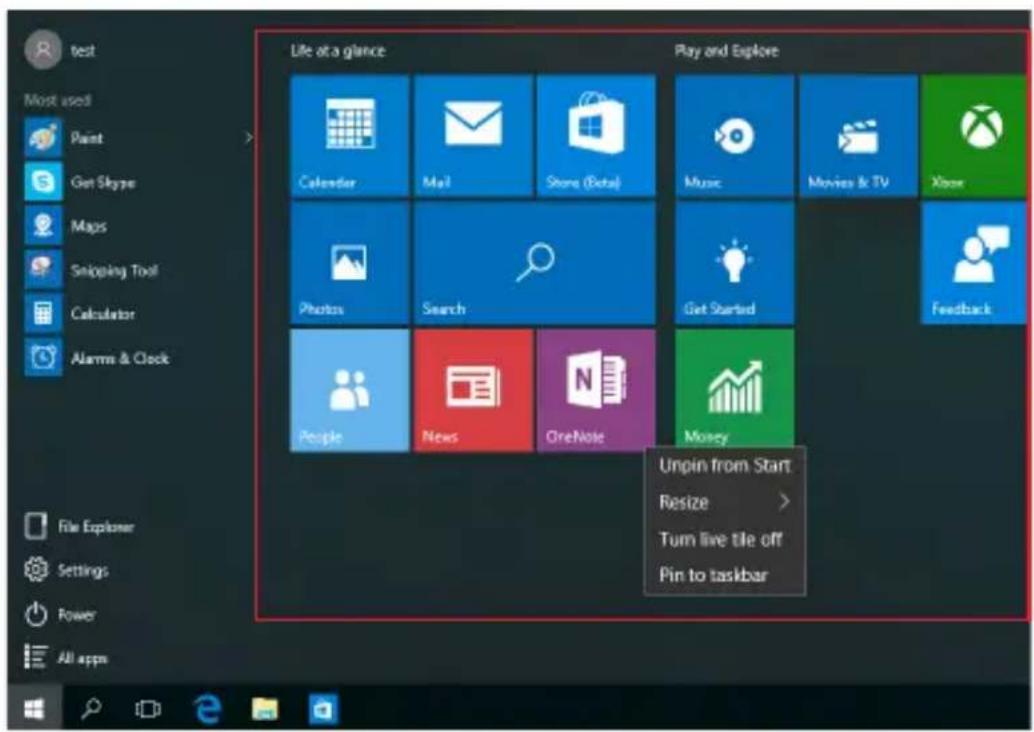Launch Edge browser from taskbar

tap(206, 708)
